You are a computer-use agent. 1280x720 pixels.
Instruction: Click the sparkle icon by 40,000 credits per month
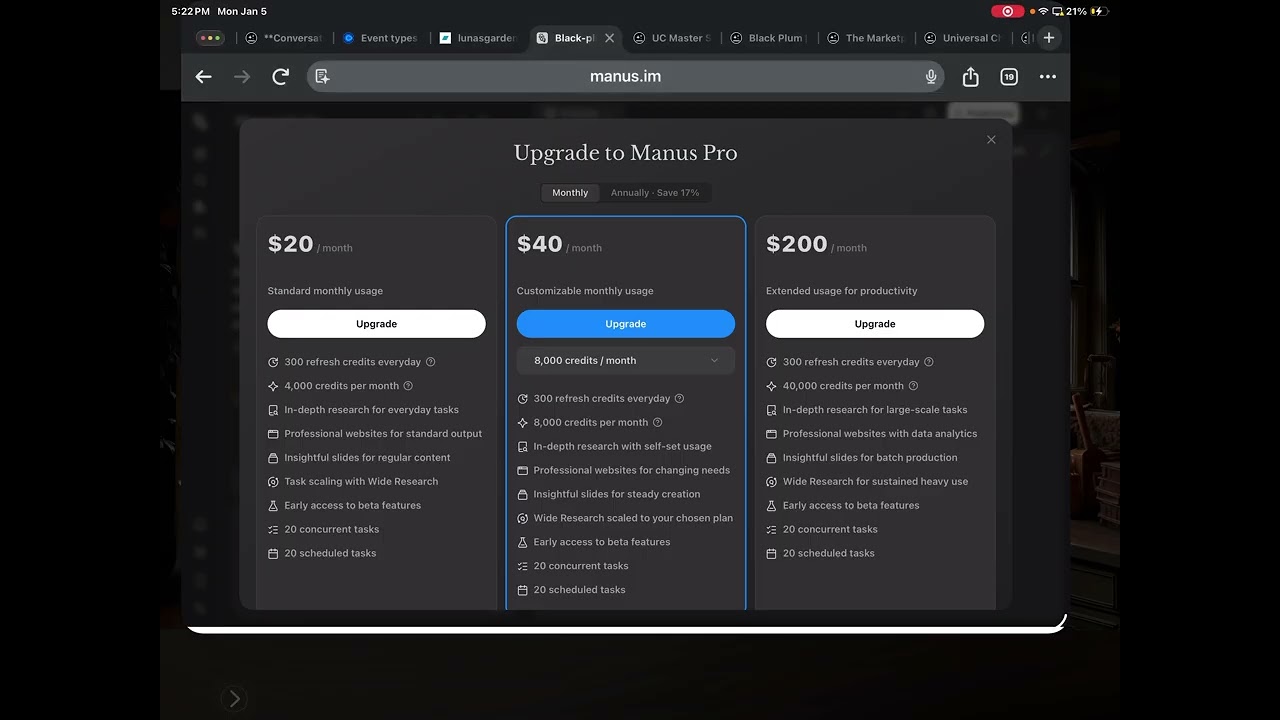(771, 386)
